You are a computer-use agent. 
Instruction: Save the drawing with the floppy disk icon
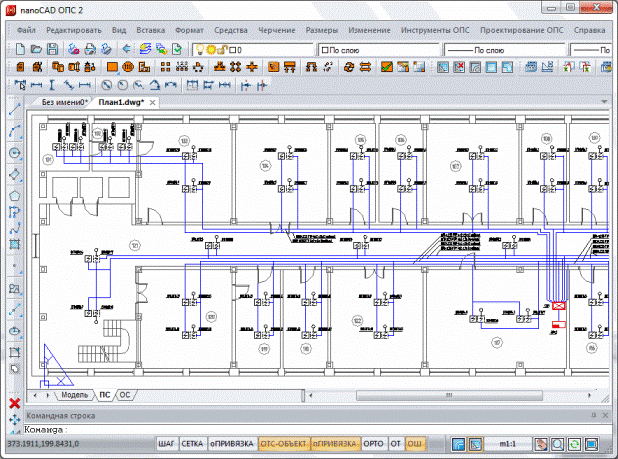tap(52, 49)
